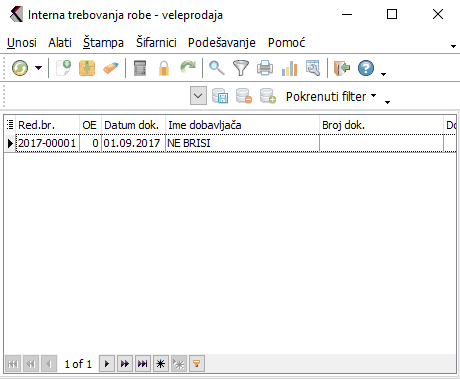The image size is (460, 379).
Task: Click the save filter database icon
Action: click(220, 96)
